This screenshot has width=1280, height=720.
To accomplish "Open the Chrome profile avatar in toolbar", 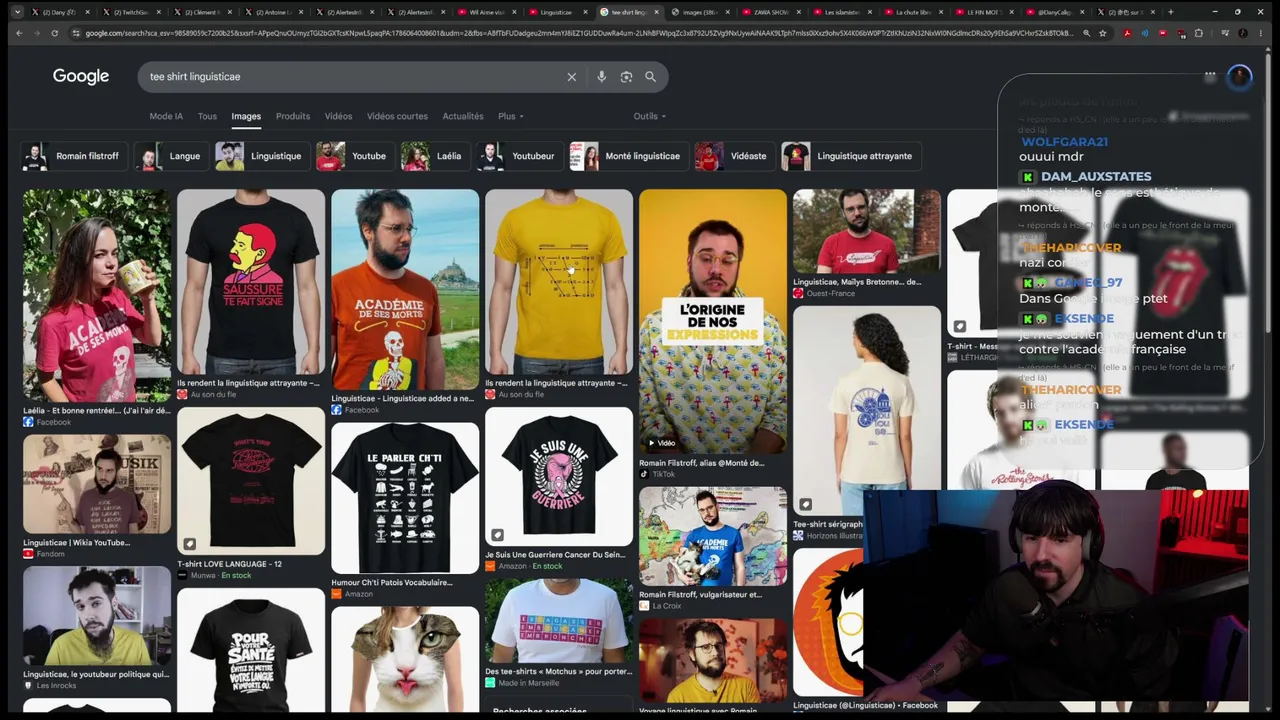I will pos(1244,33).
